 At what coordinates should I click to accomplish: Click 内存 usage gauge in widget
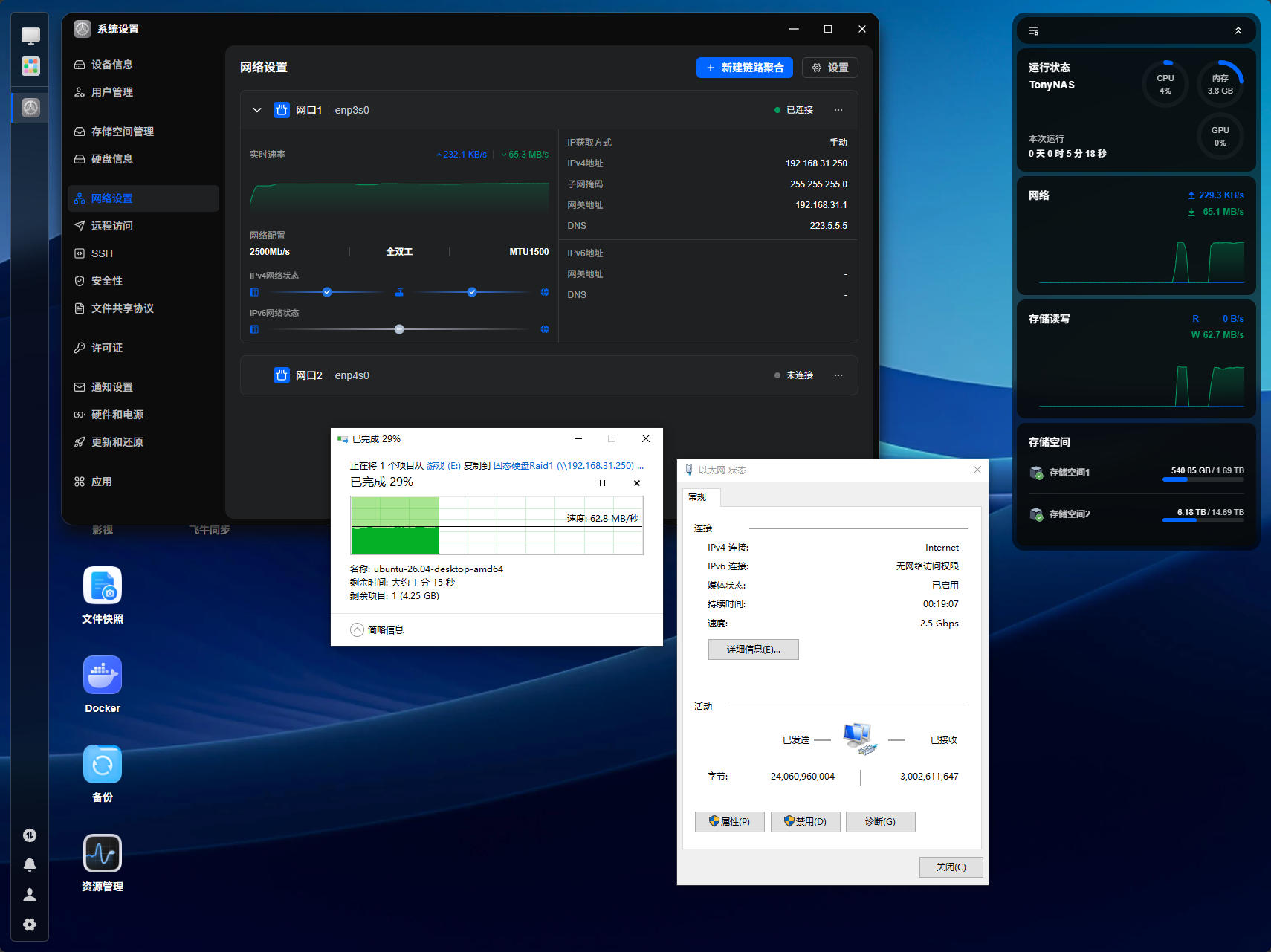coord(1220,84)
